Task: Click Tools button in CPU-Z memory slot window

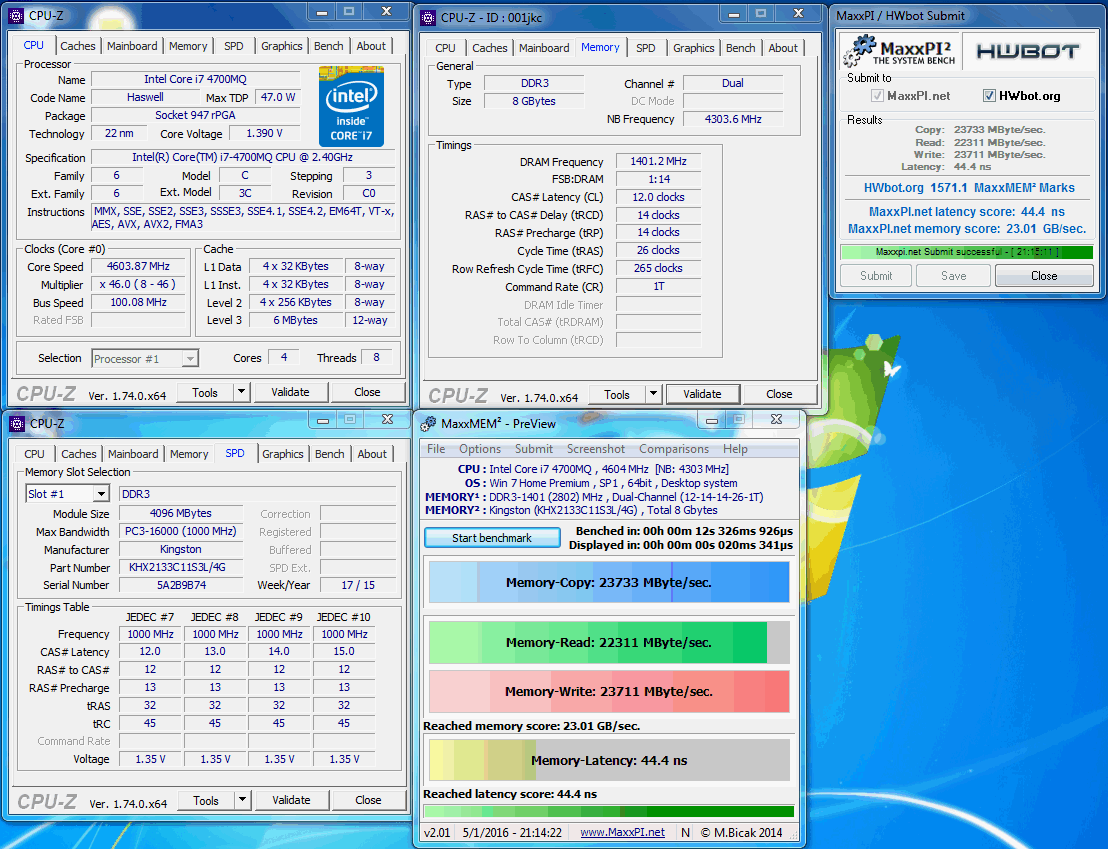Action: click(x=206, y=800)
